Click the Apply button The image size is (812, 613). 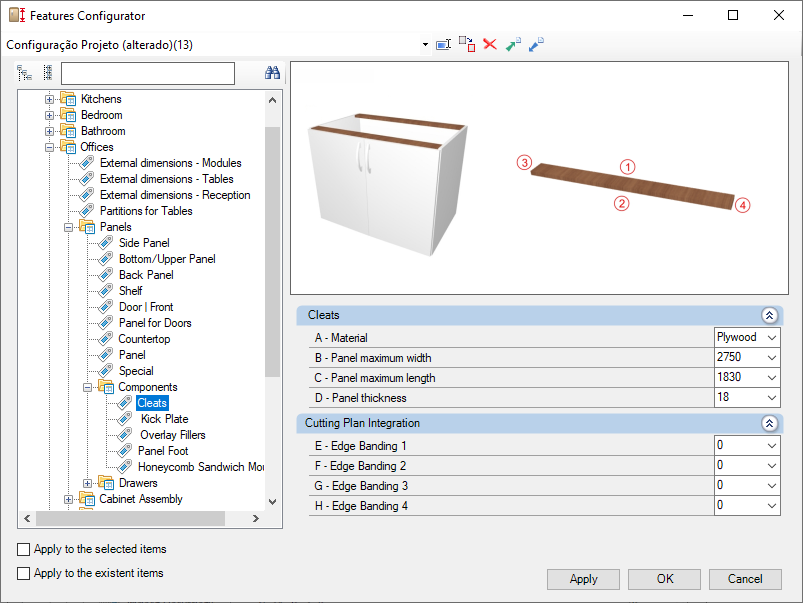[583, 579]
